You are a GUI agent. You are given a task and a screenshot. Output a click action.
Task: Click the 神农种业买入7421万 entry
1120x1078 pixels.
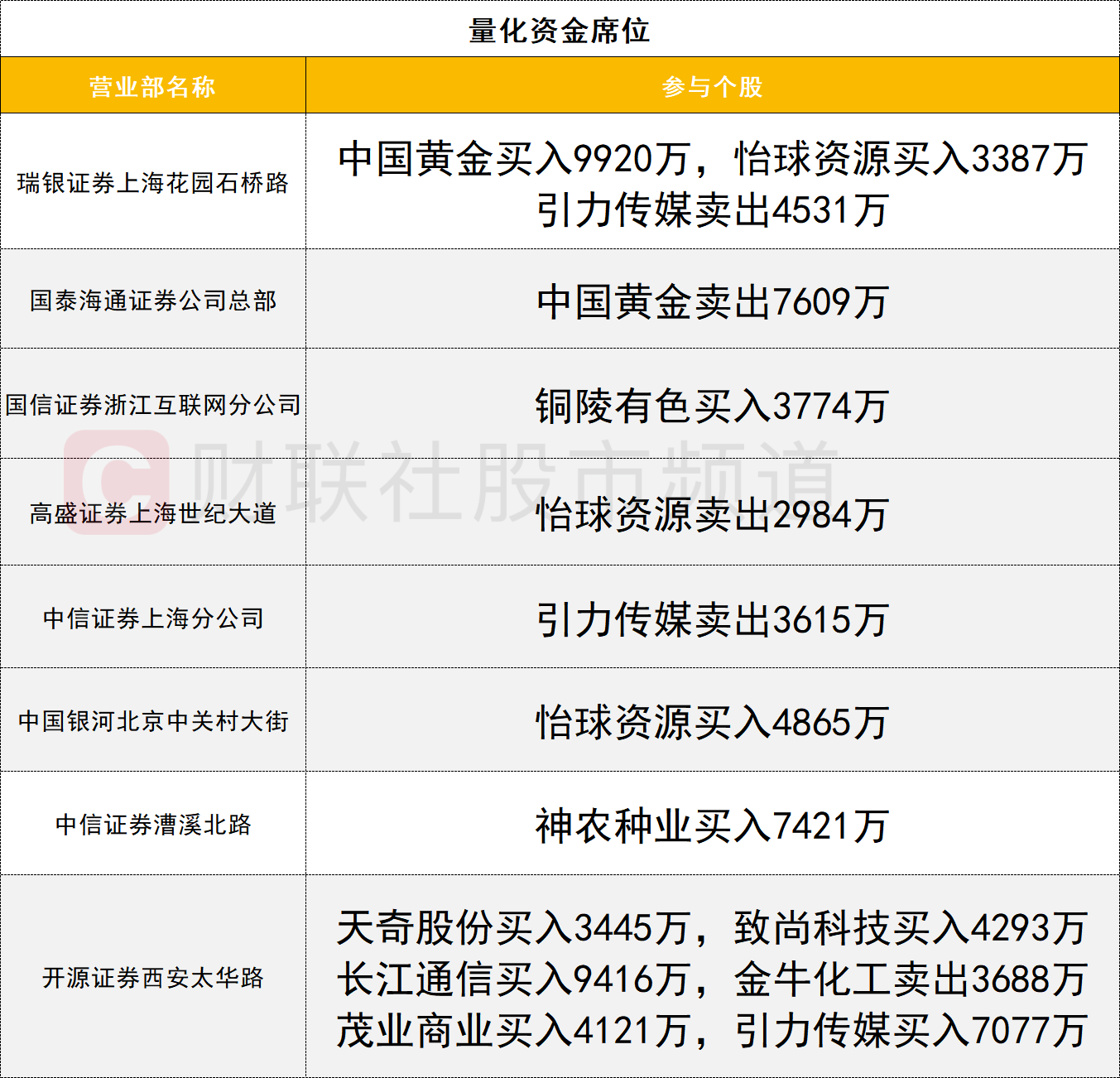(x=712, y=826)
